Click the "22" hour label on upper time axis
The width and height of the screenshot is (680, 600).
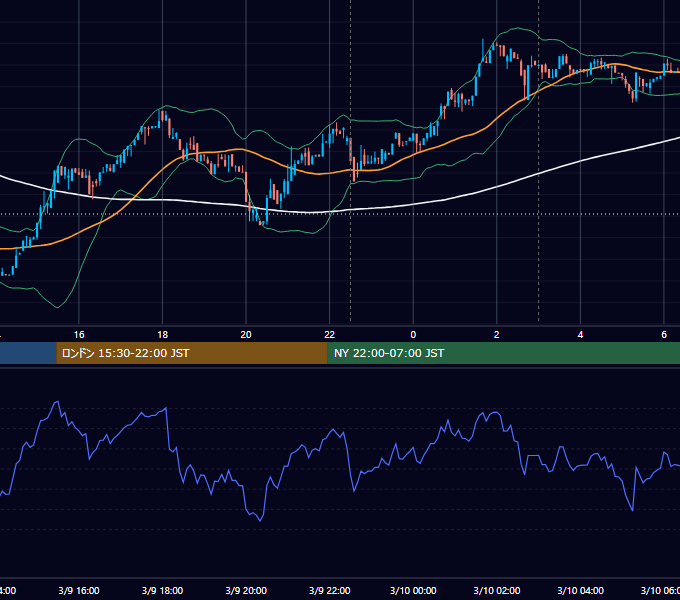[330, 335]
